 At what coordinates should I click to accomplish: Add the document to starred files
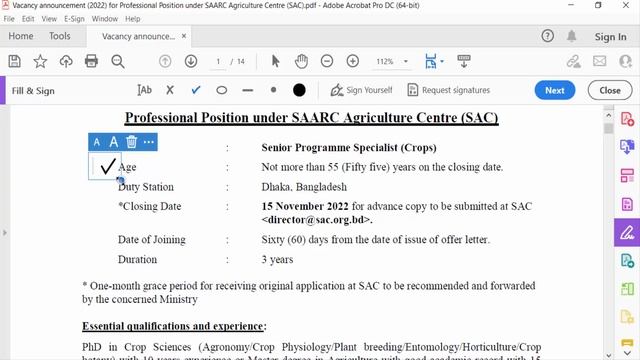(40, 61)
